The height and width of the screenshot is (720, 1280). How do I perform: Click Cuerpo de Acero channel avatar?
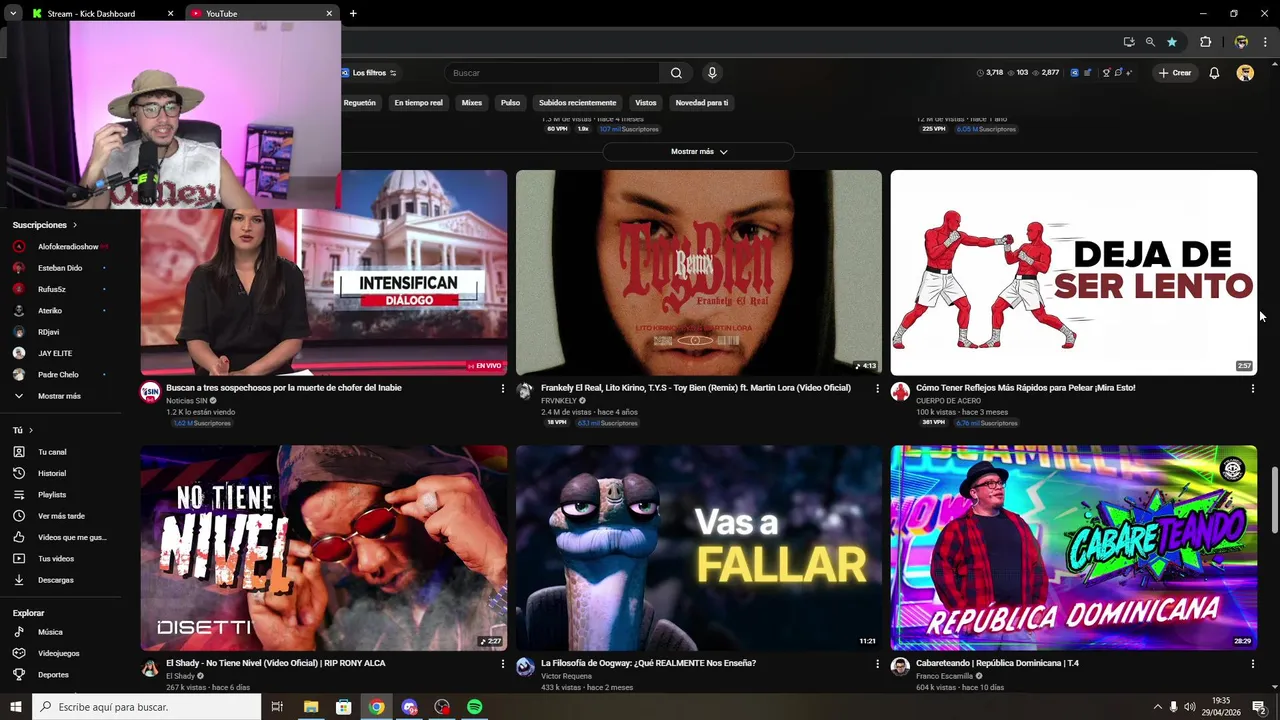(x=900, y=392)
